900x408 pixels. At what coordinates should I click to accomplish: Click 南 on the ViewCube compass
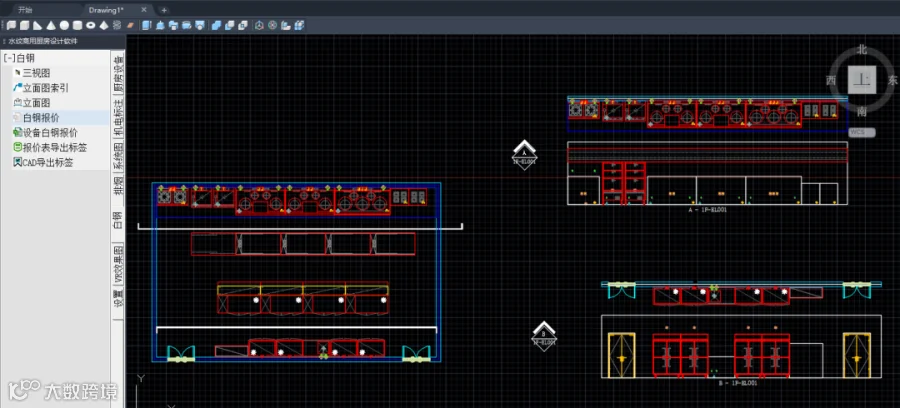pyautogui.click(x=862, y=111)
